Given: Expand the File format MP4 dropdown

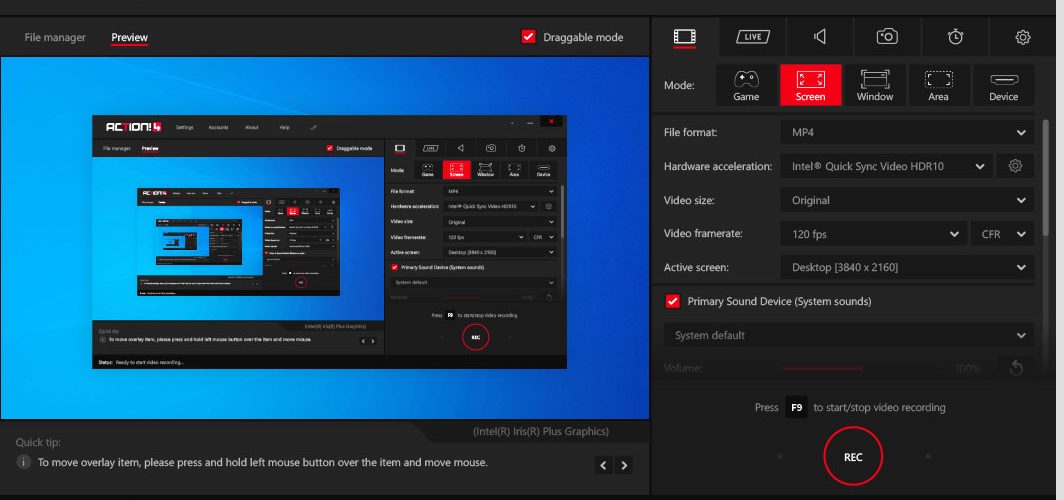Looking at the screenshot, I should [907, 132].
